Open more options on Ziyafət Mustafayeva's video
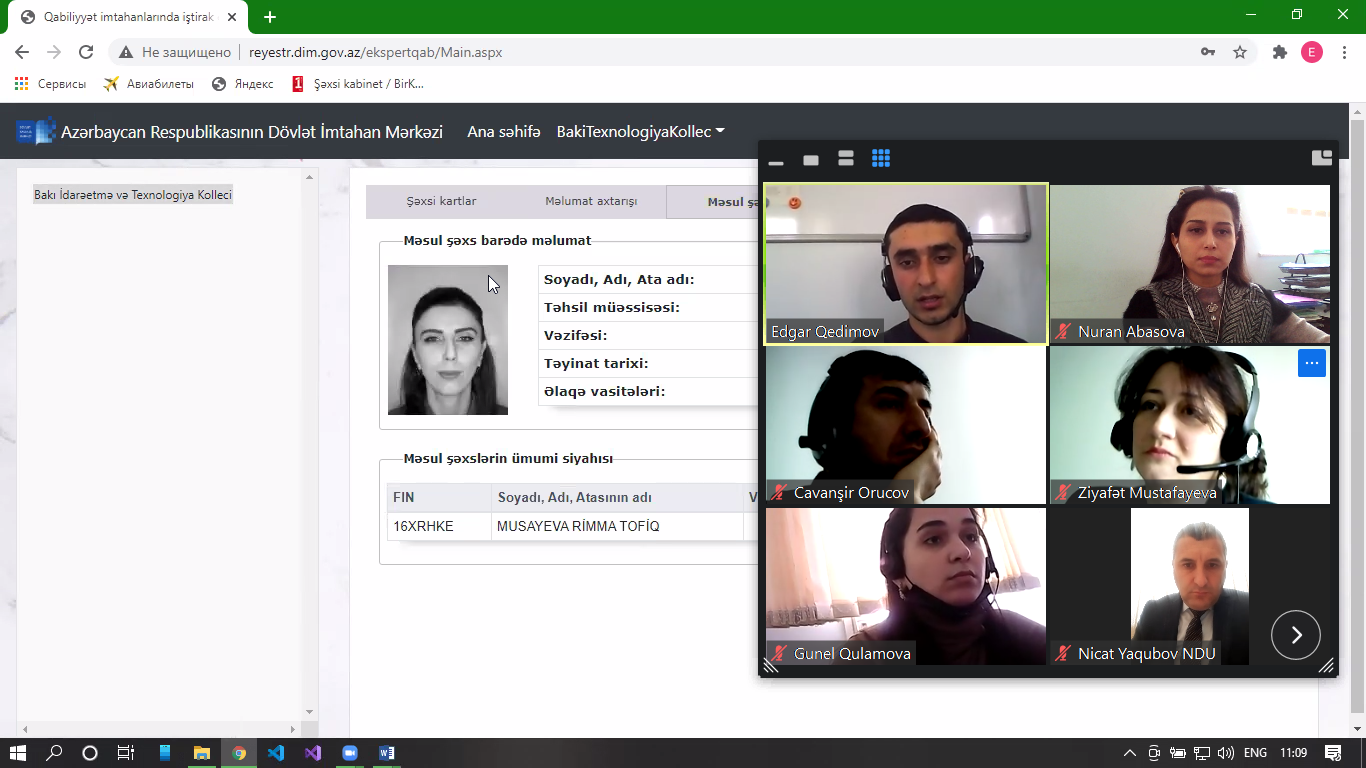Image resolution: width=1366 pixels, height=768 pixels. (1312, 363)
